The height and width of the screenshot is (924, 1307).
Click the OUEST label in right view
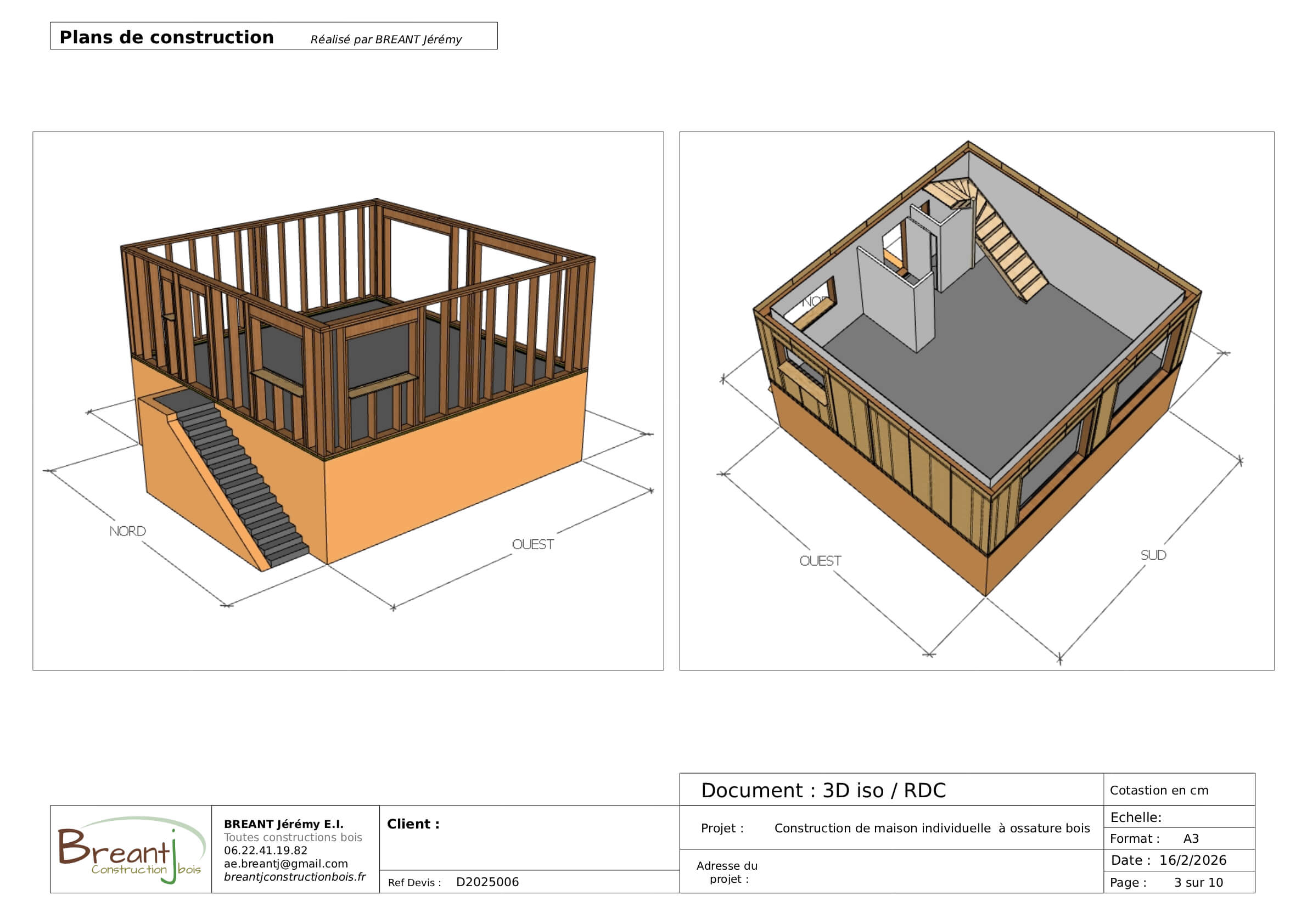pos(820,561)
